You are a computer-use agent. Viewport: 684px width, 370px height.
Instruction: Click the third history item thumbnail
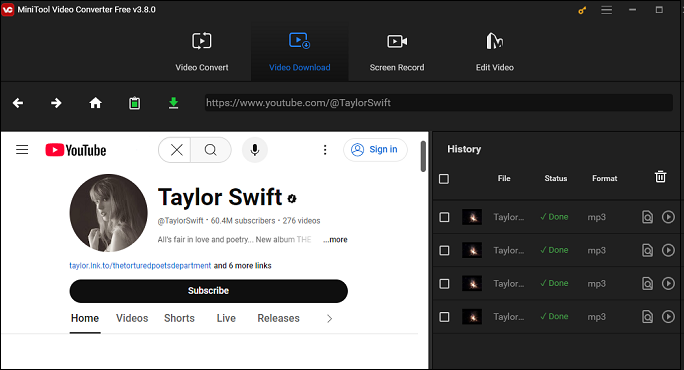click(472, 284)
